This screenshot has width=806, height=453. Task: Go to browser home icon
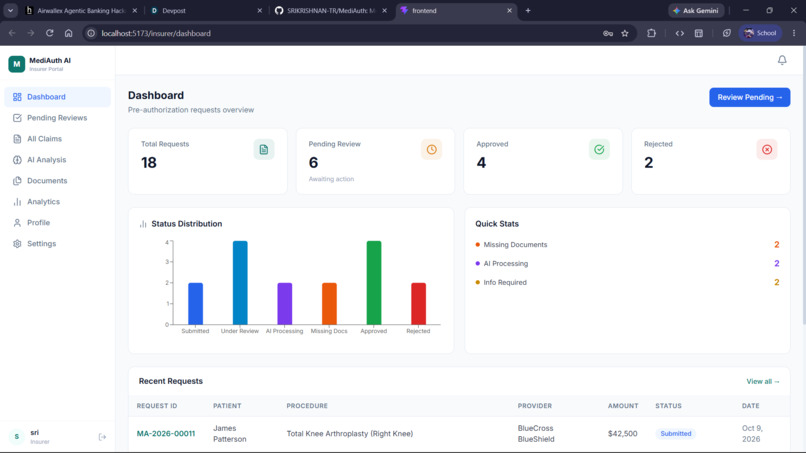click(x=68, y=33)
